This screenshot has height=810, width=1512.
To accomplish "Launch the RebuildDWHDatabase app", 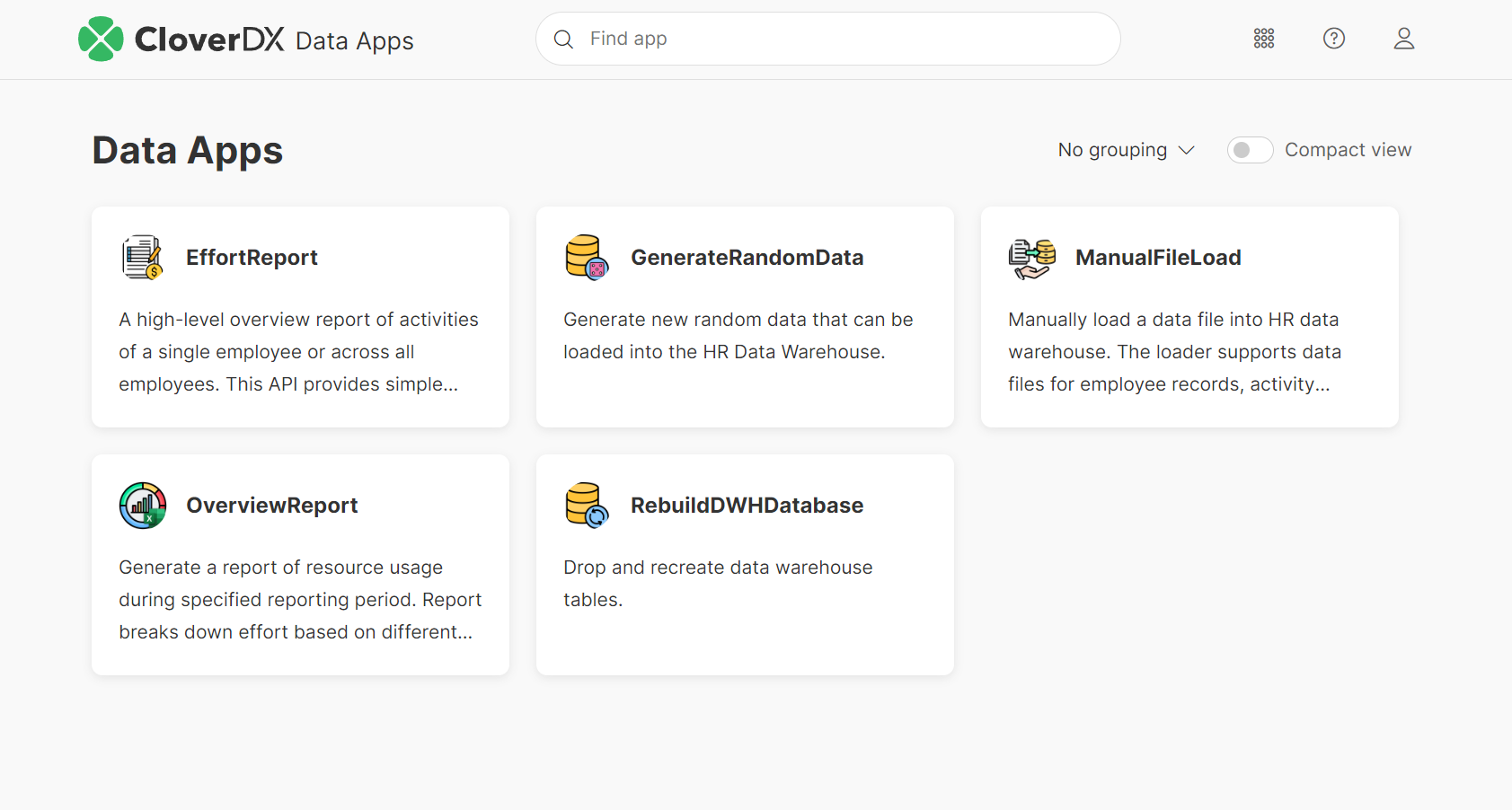I will [744, 564].
